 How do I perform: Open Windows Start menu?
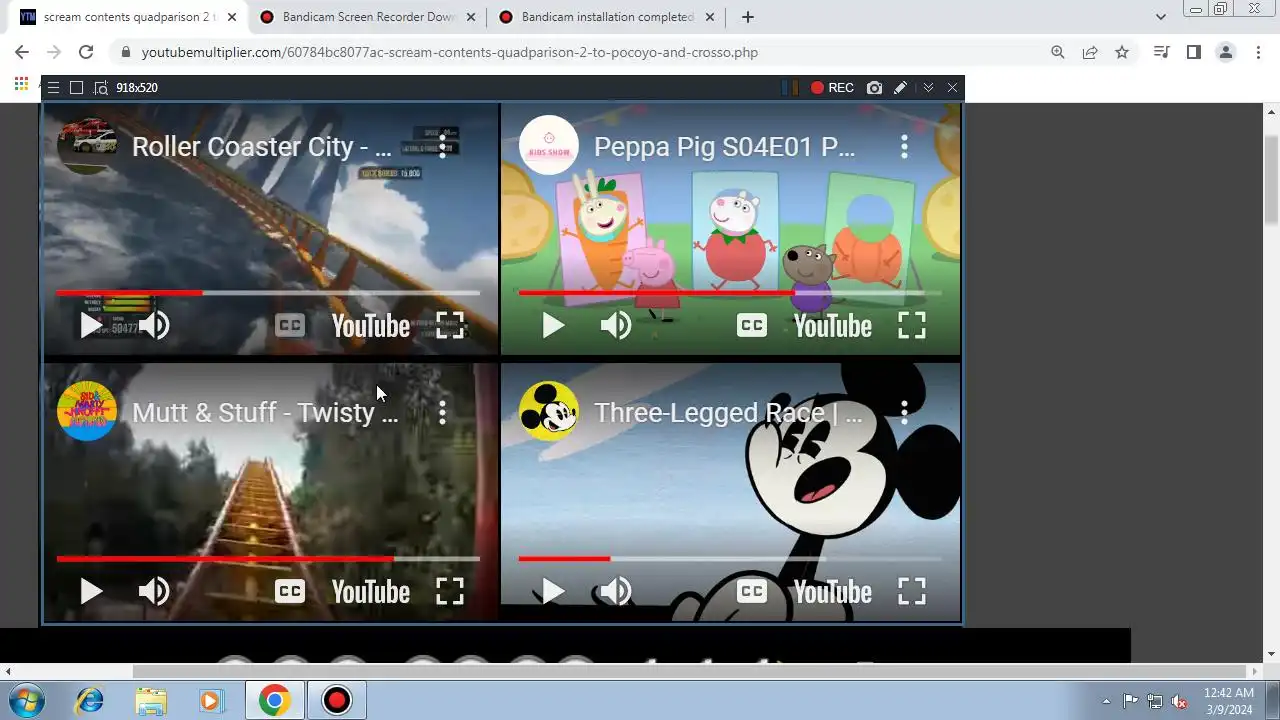point(25,700)
